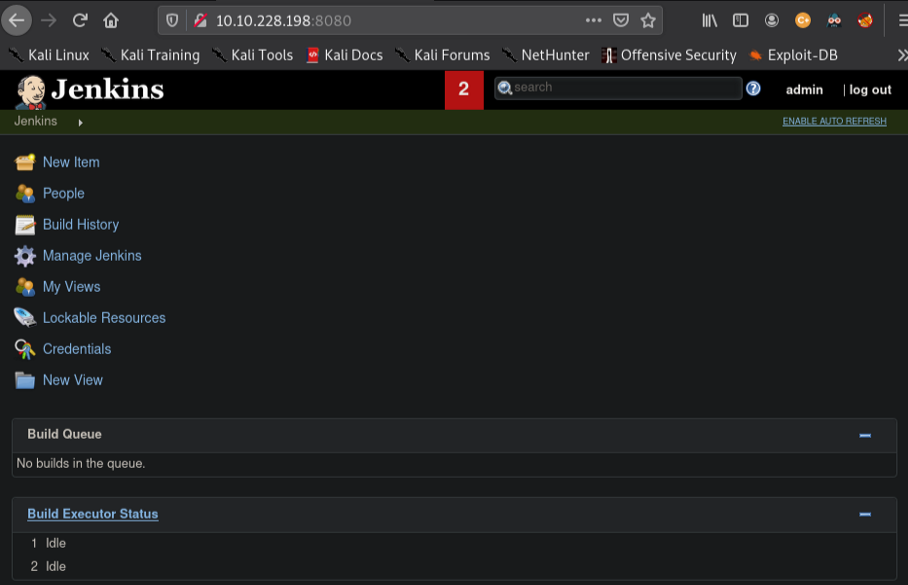The height and width of the screenshot is (585, 908).
Task: Click the red notification badge showing 2
Action: point(464,90)
